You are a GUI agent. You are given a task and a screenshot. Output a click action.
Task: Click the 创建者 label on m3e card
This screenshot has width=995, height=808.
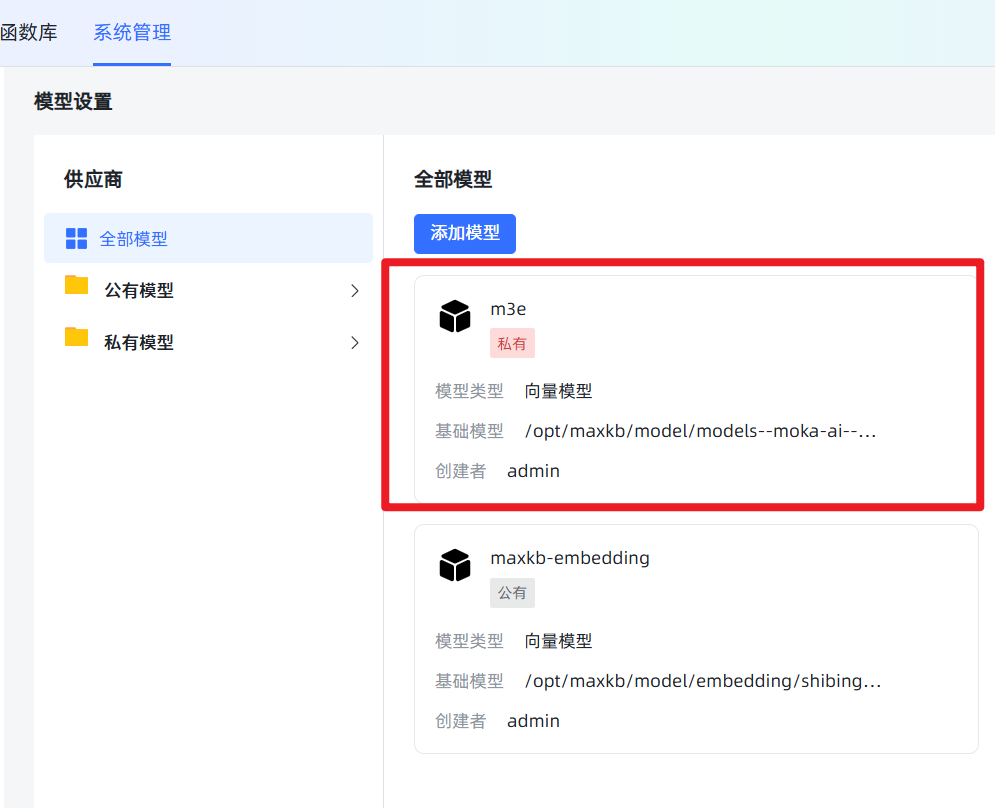pos(461,471)
